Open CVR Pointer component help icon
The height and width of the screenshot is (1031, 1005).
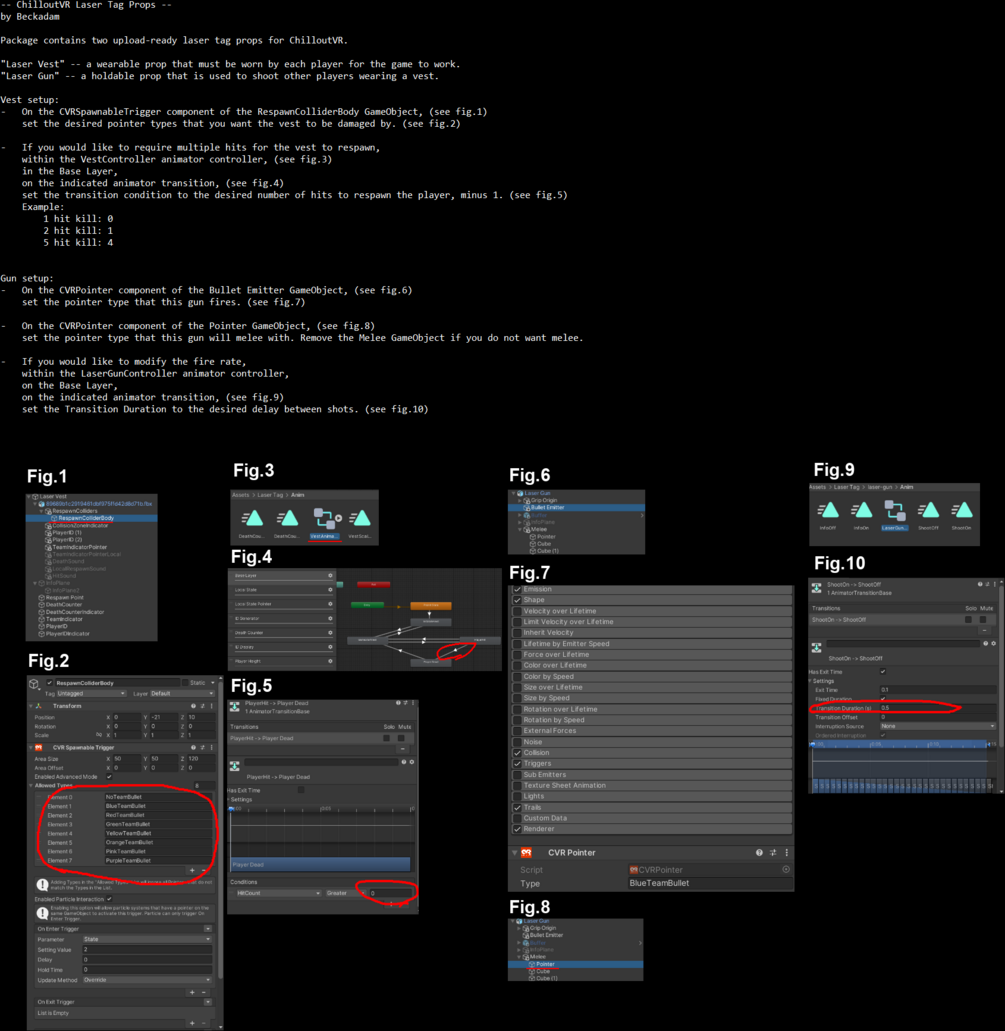pyautogui.click(x=759, y=852)
